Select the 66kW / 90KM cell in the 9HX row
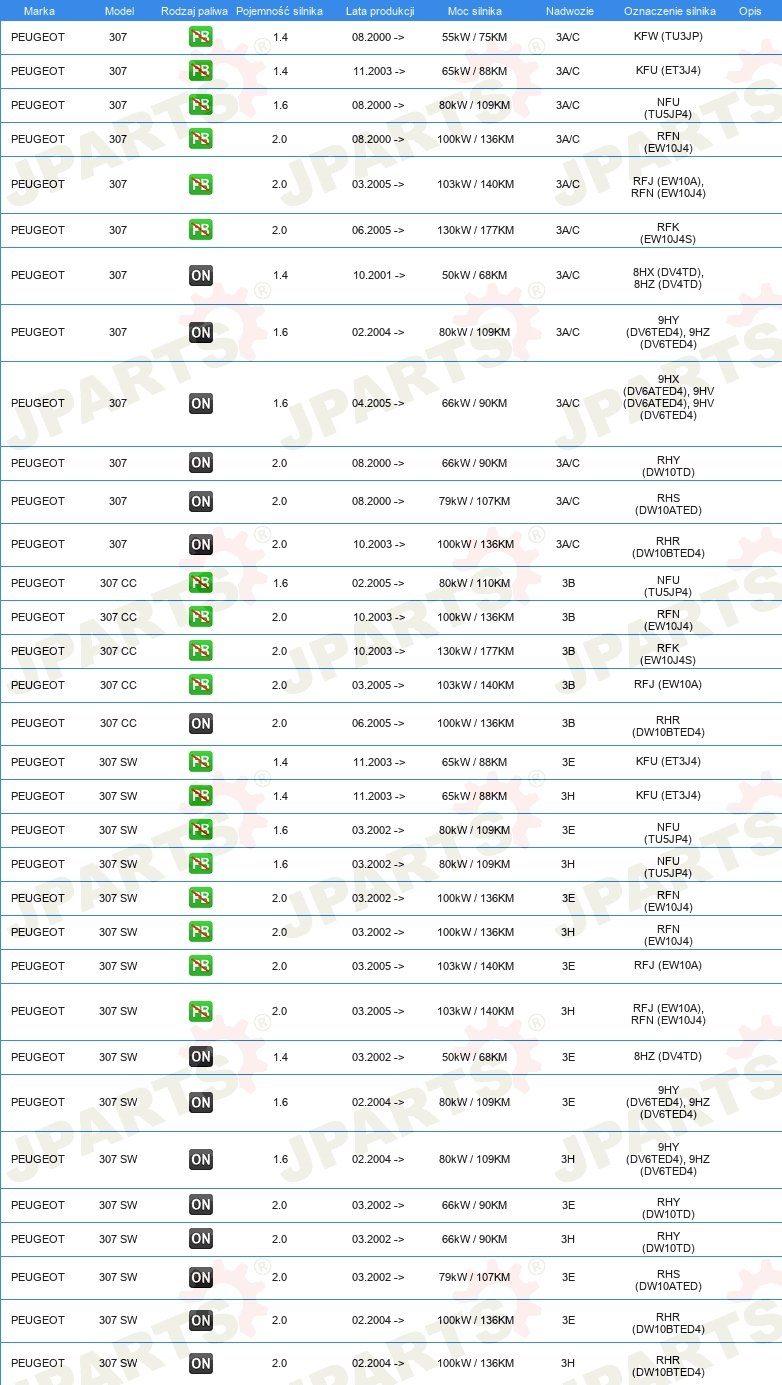The width and height of the screenshot is (782, 1385). (x=475, y=403)
